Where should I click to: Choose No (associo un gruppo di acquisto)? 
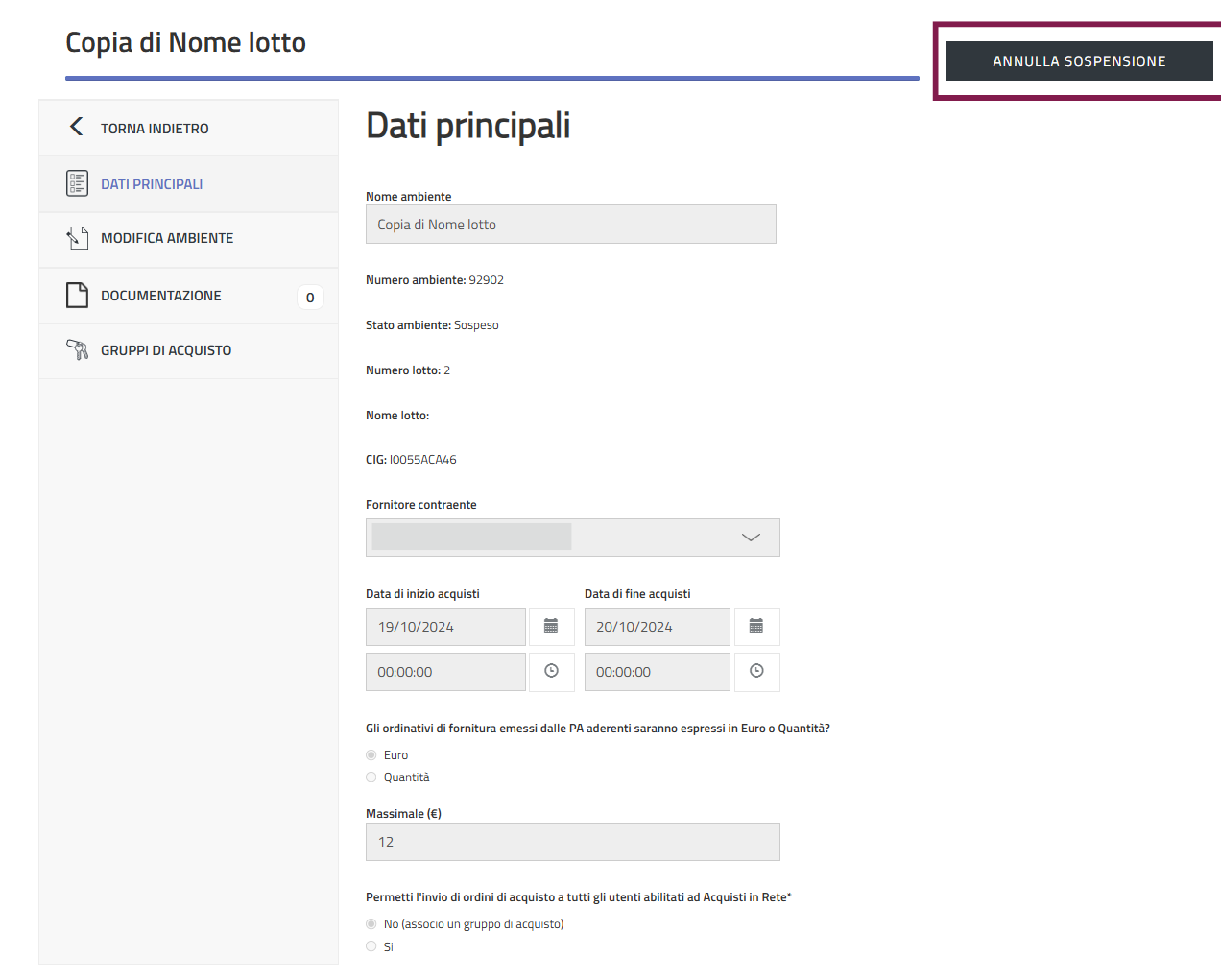point(371,924)
